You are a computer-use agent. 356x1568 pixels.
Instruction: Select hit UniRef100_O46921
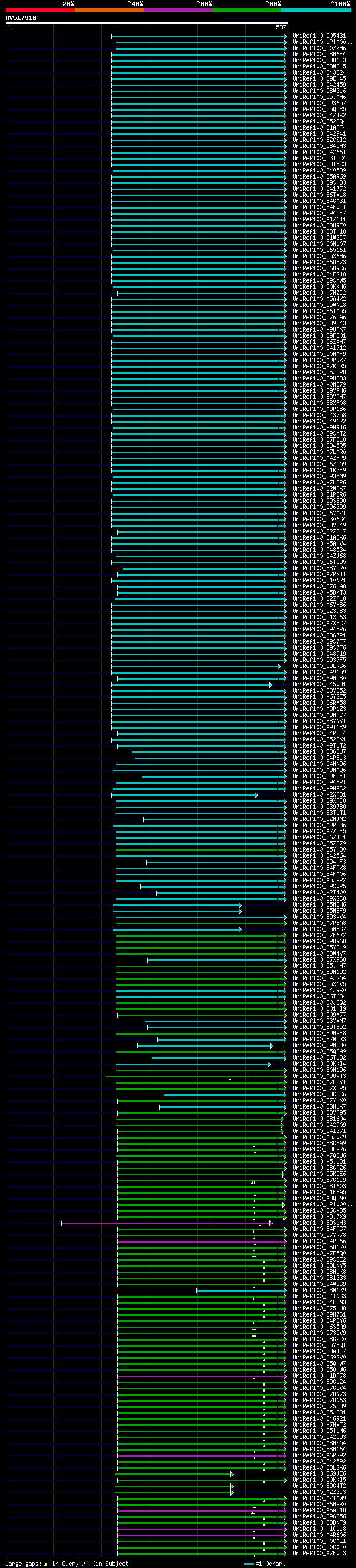coord(319,1419)
